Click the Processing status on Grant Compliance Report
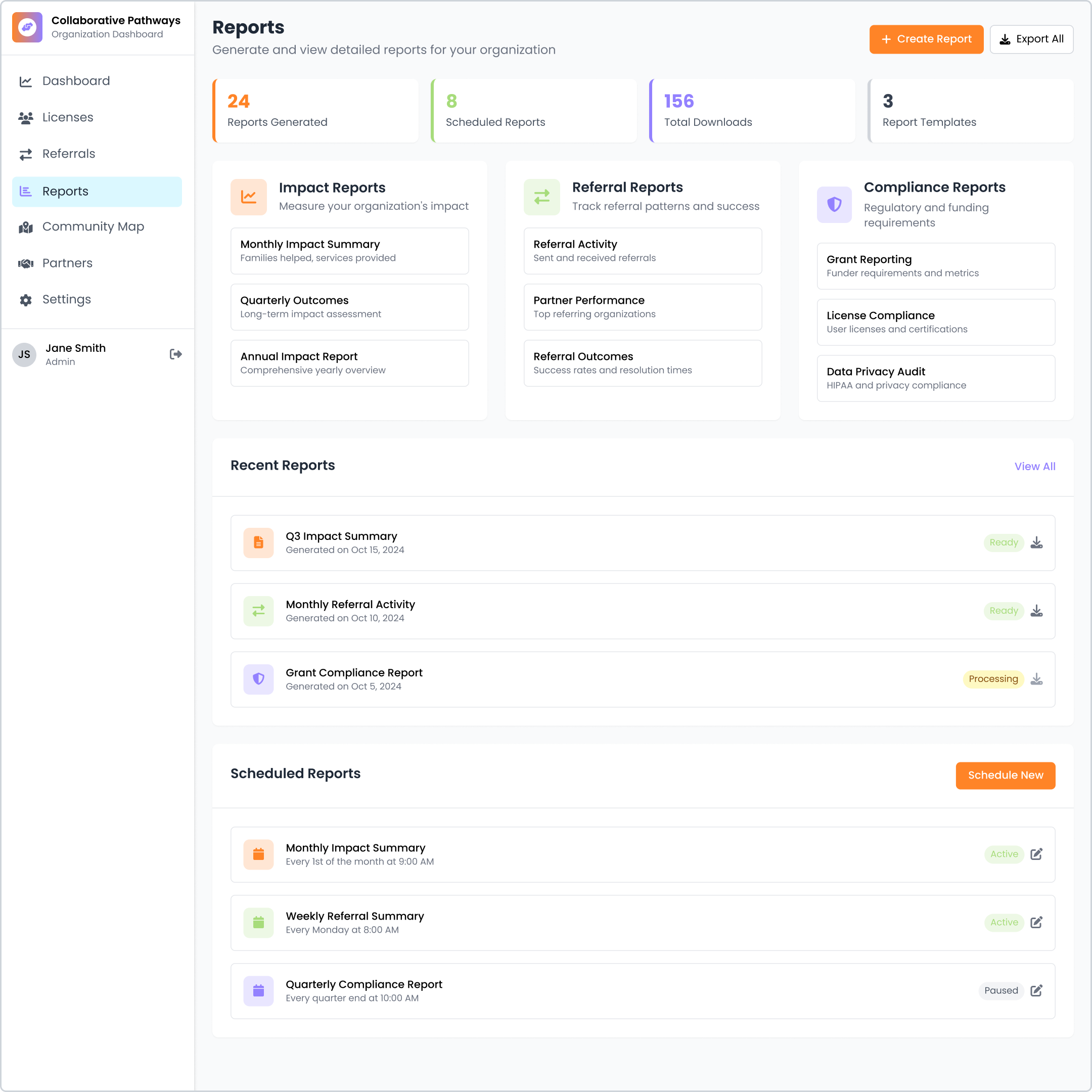Image resolution: width=1092 pixels, height=1092 pixels. [x=992, y=679]
